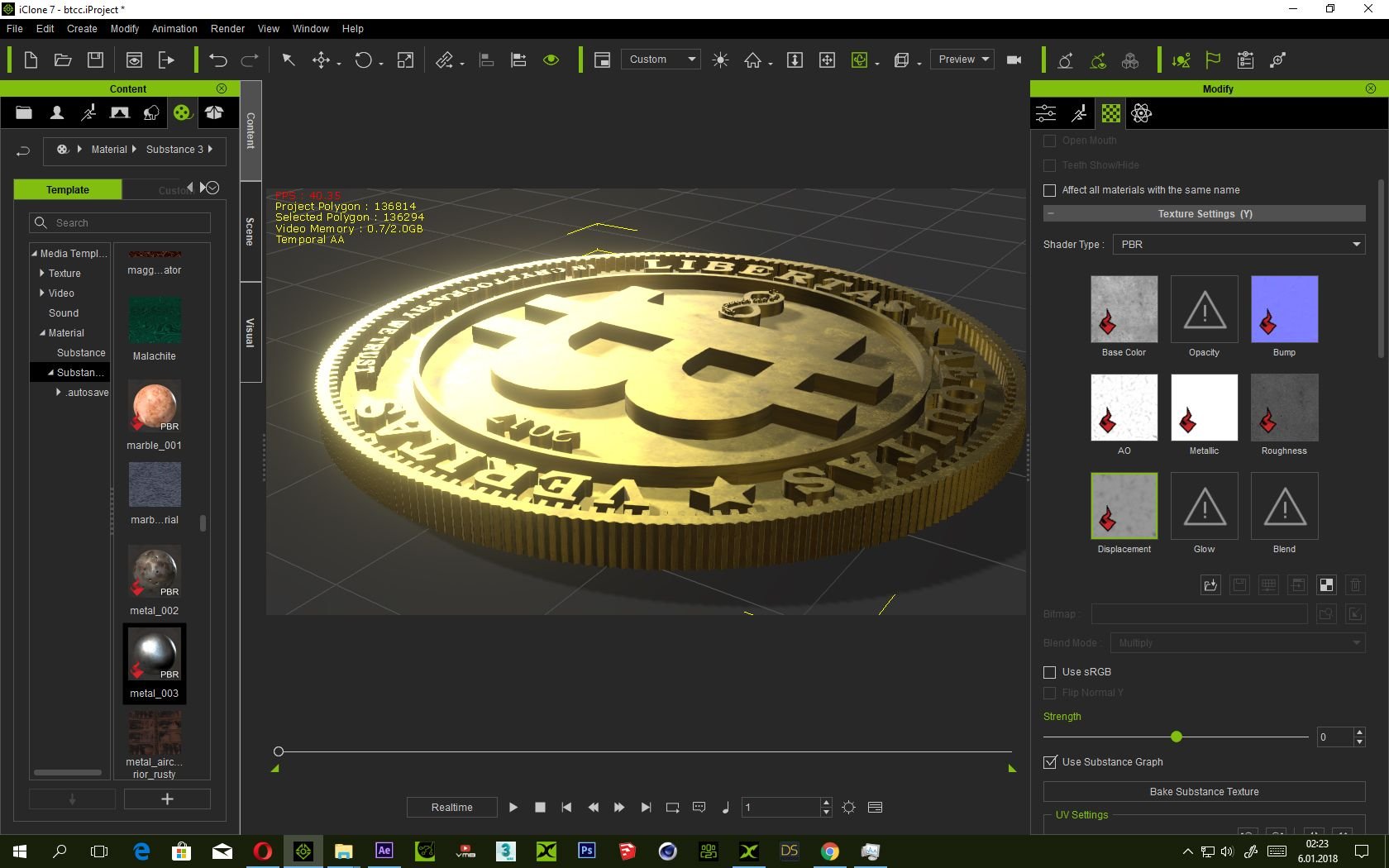1389x868 pixels.
Task: Activate the Scale object tool
Action: coord(405,60)
